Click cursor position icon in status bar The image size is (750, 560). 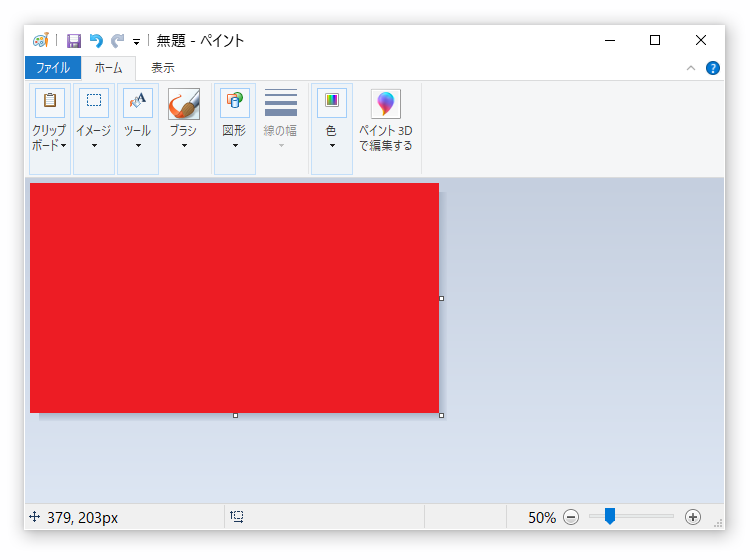(x=34, y=516)
